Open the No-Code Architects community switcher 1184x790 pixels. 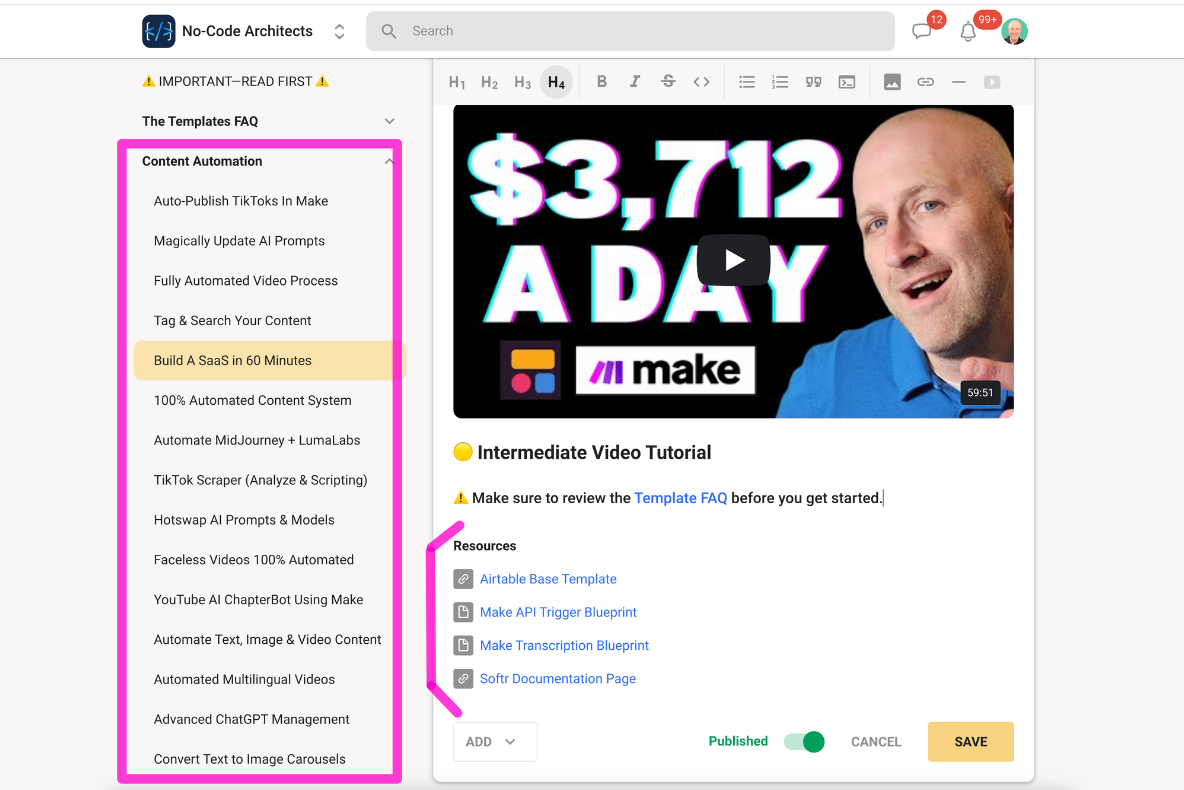point(340,31)
